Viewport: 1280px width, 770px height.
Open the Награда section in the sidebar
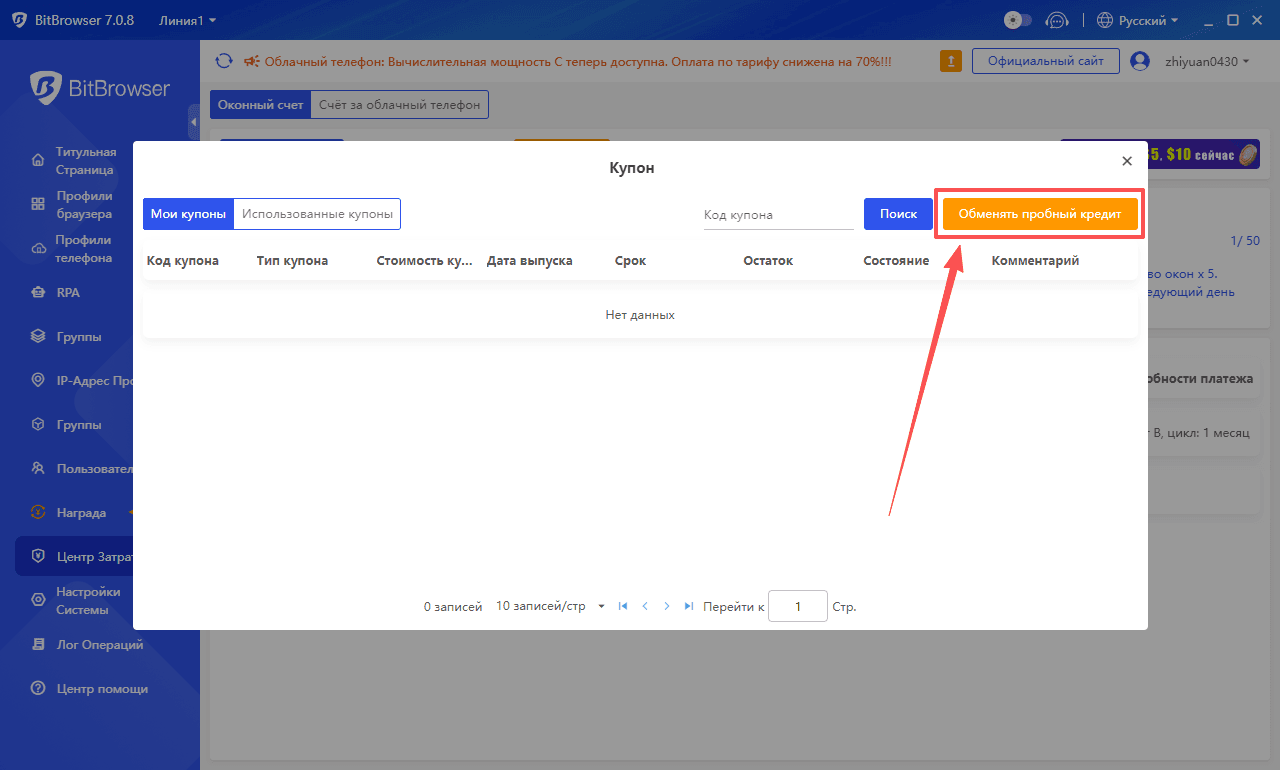pos(80,512)
